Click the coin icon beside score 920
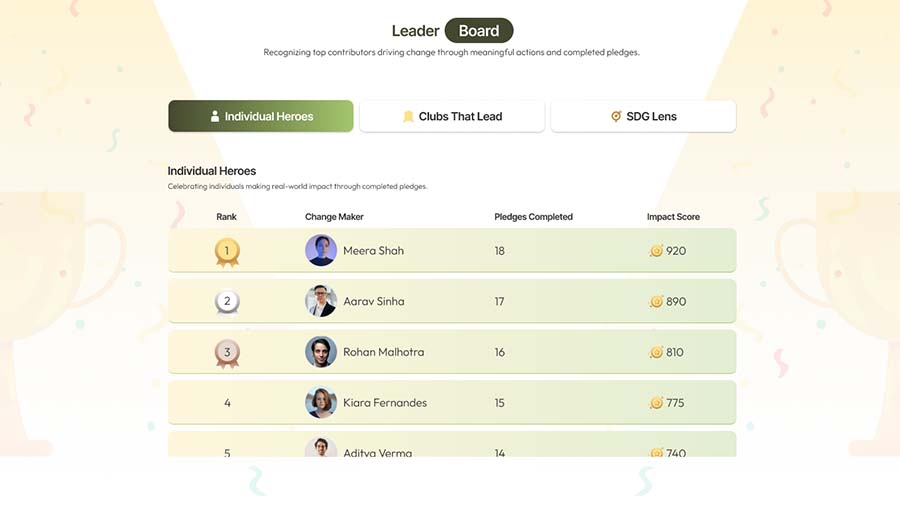Image resolution: width=900 pixels, height=505 pixels. click(656, 251)
